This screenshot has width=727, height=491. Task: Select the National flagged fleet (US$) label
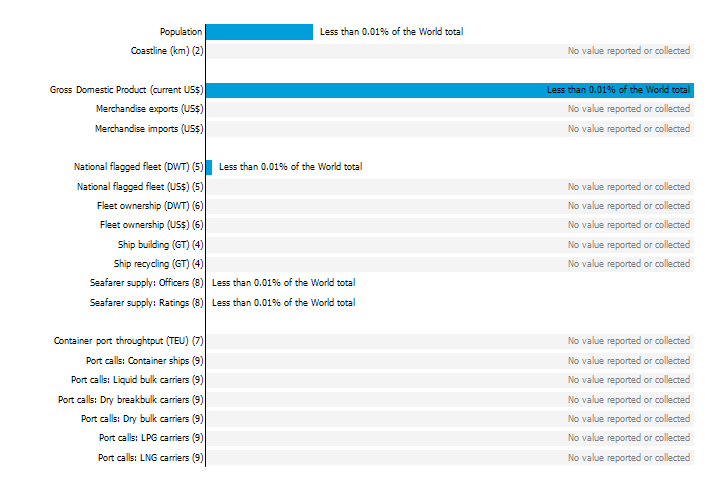tap(140, 187)
